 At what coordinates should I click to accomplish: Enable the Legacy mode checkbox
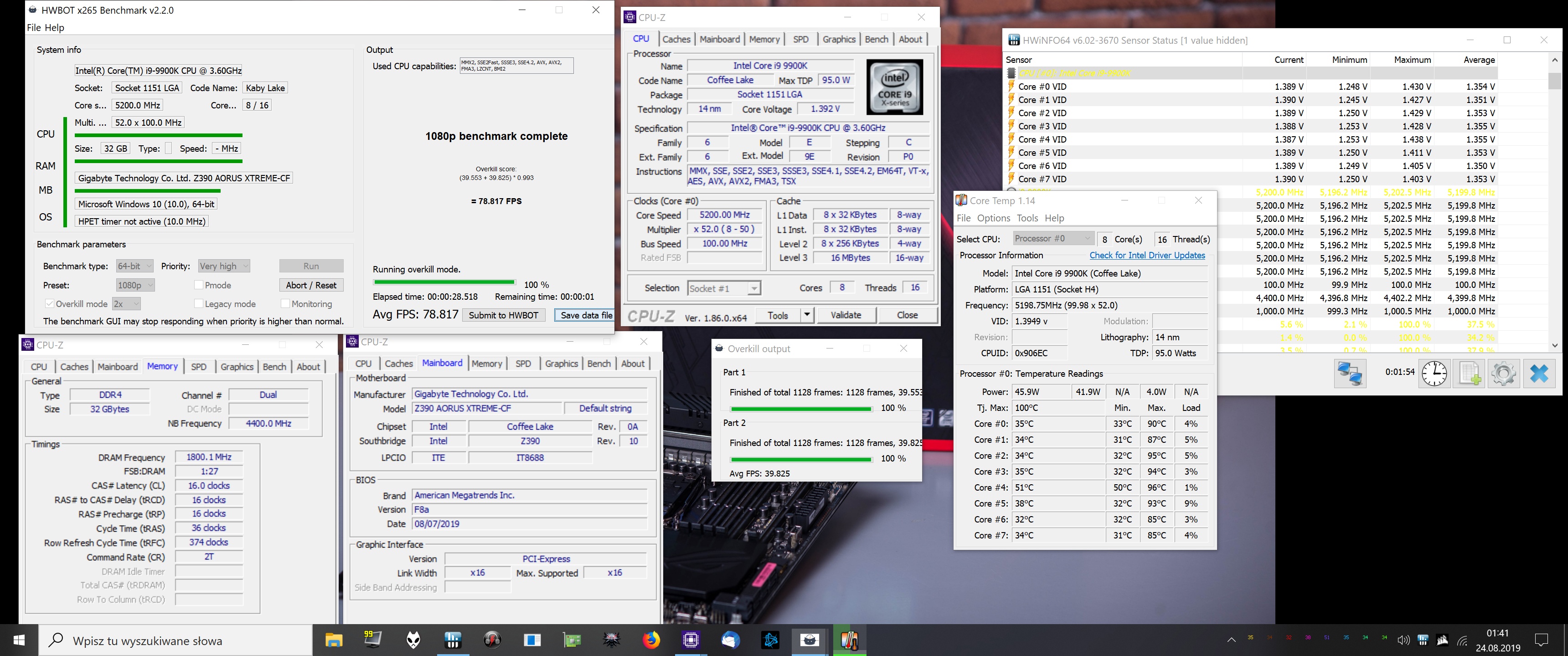pyautogui.click(x=198, y=304)
